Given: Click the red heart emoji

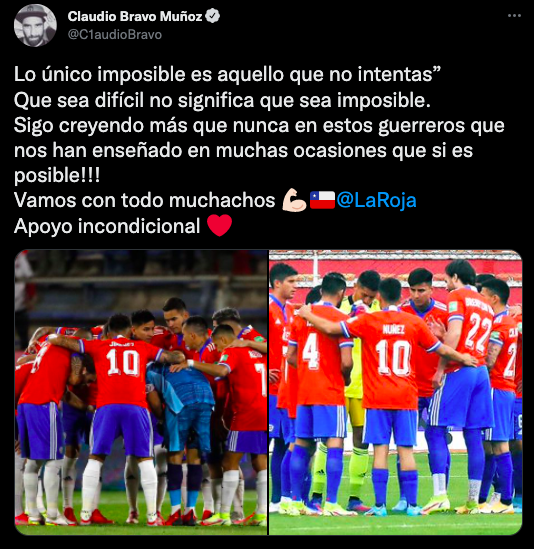Looking at the screenshot, I should click(x=220, y=225).
